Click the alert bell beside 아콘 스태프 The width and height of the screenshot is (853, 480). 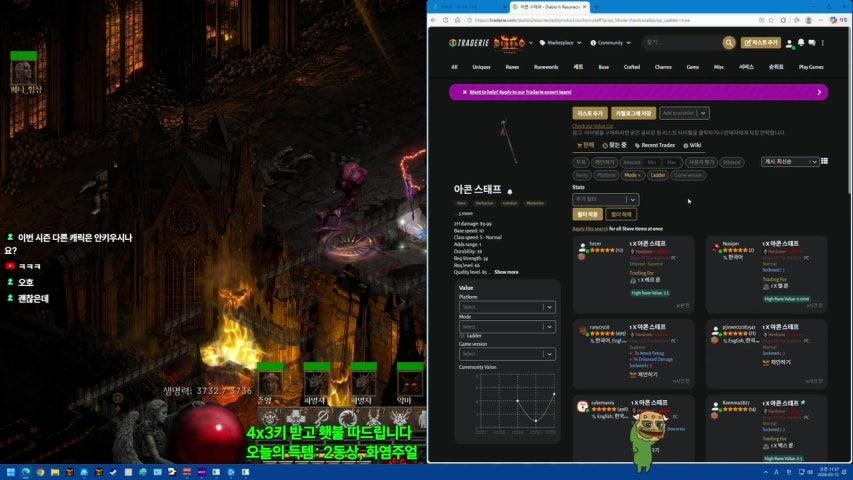(x=510, y=191)
